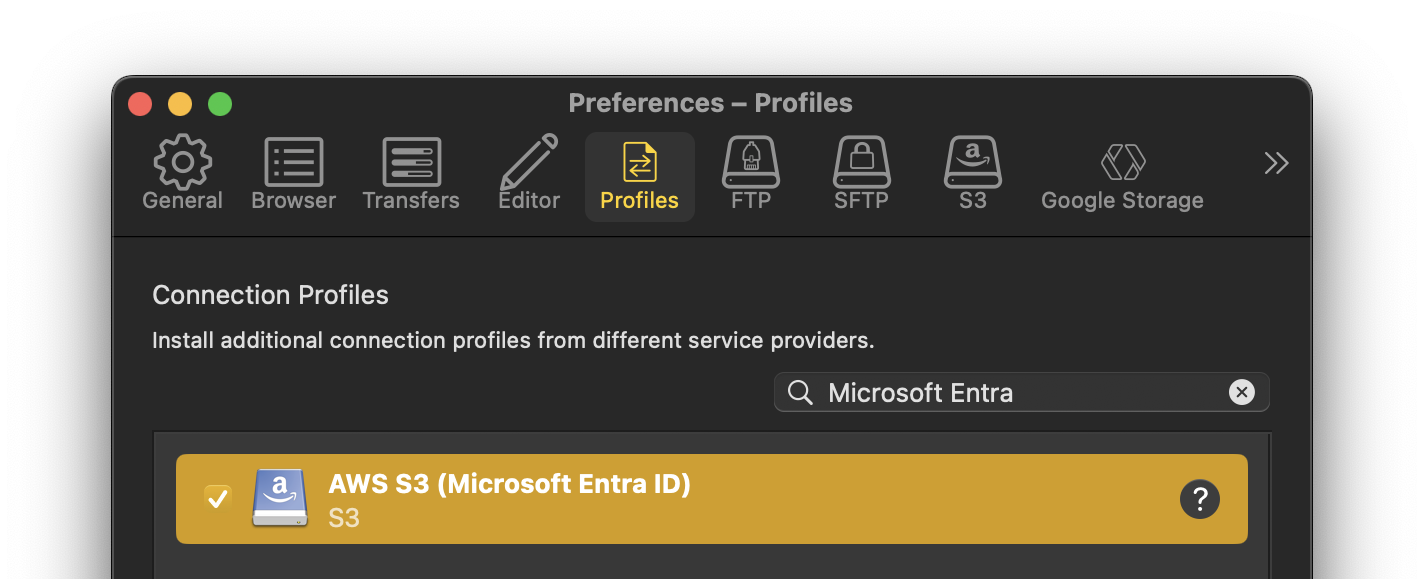Screen dimensions: 1424x579
Task: Open the SFTP preferences tab
Action: point(861,175)
